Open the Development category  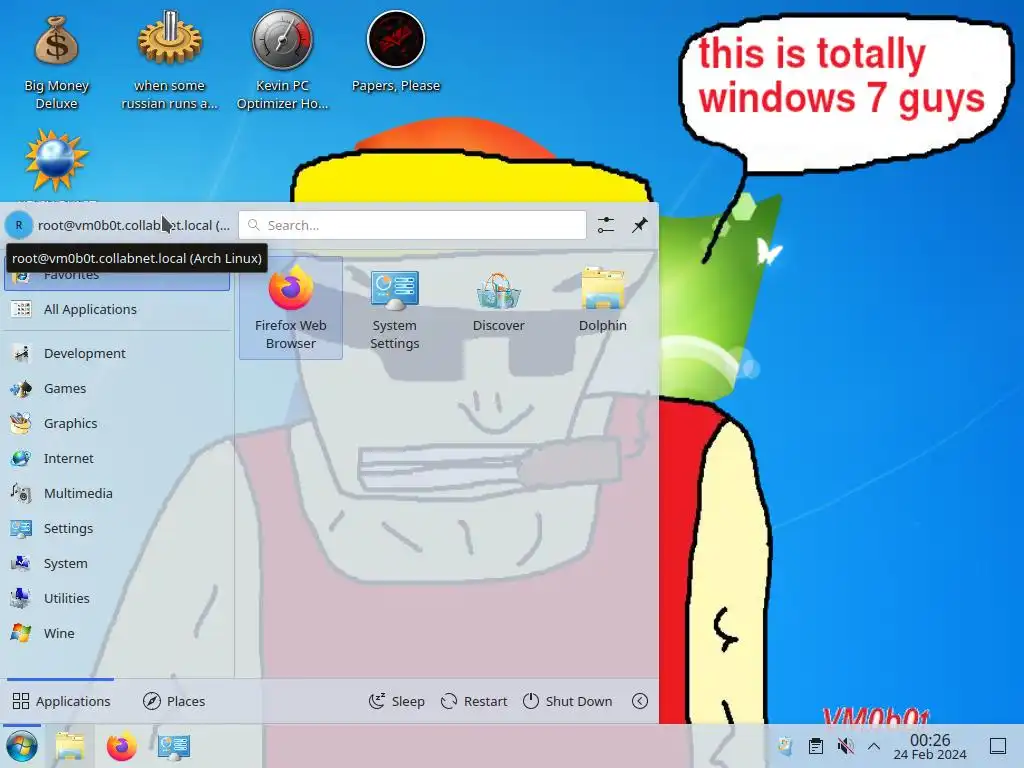(118, 353)
